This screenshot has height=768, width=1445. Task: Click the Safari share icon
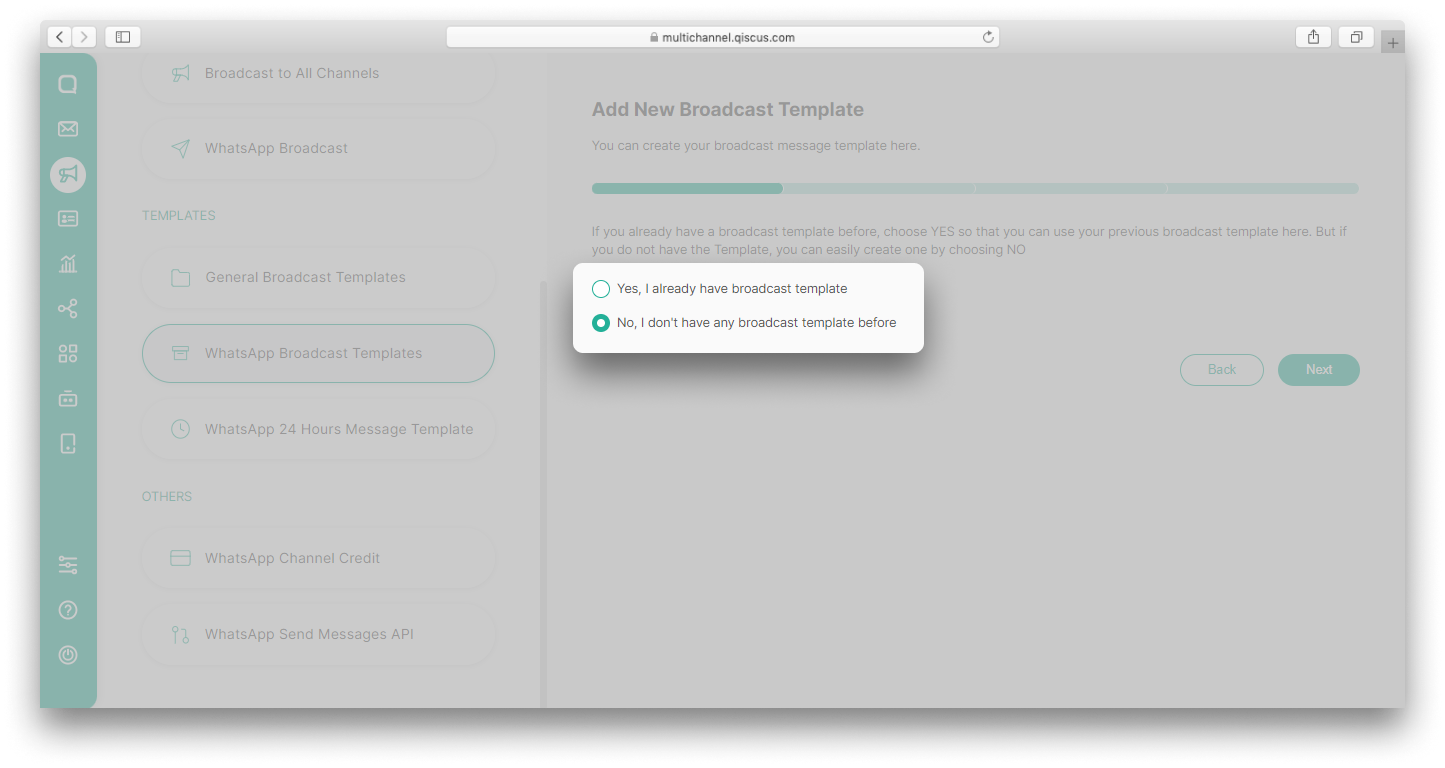pyautogui.click(x=1313, y=37)
